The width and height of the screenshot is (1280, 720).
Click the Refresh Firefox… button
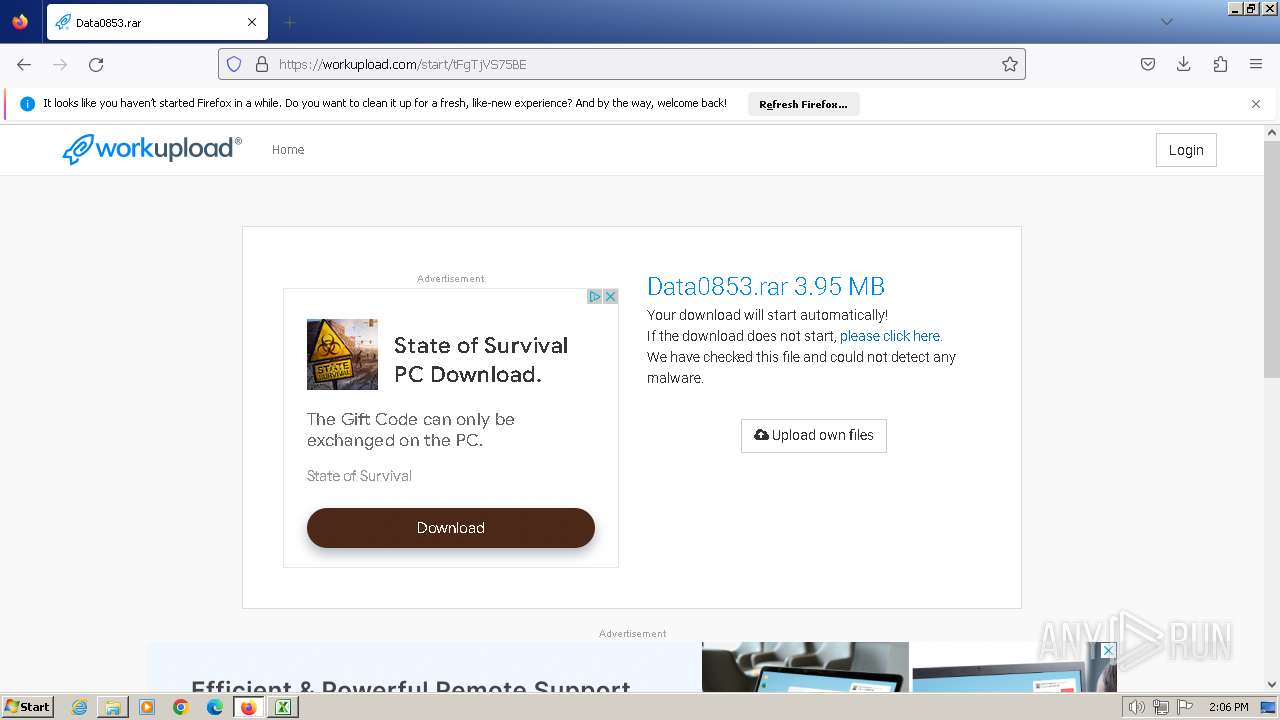803,104
